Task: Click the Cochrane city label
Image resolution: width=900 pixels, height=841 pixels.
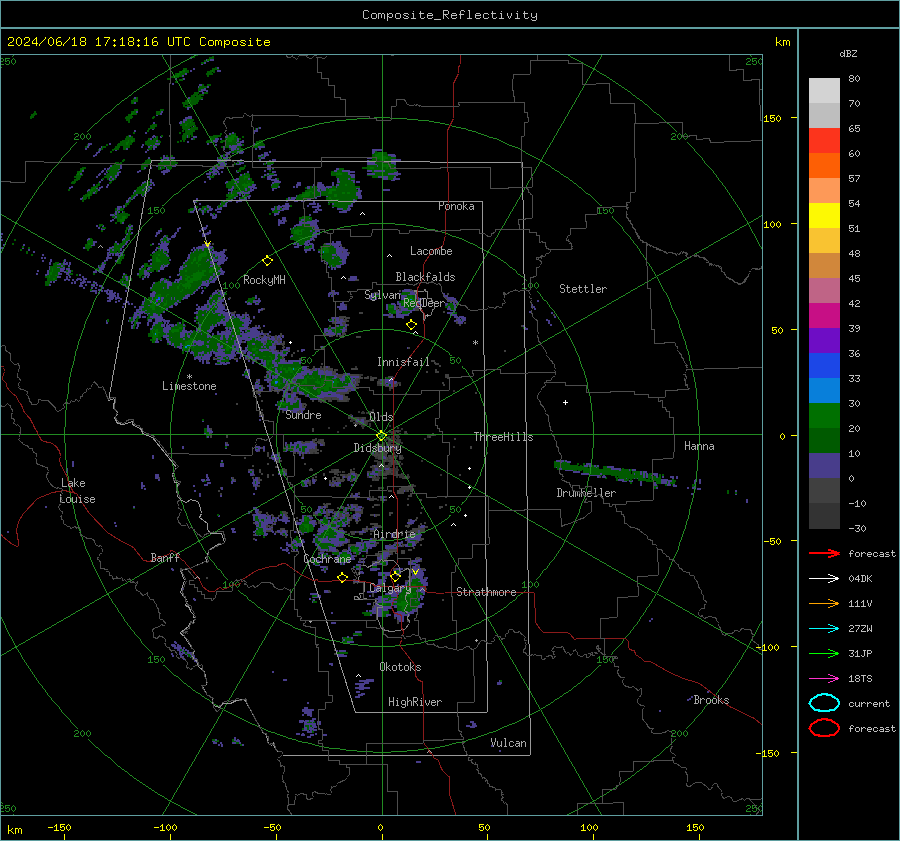Action: (327, 559)
